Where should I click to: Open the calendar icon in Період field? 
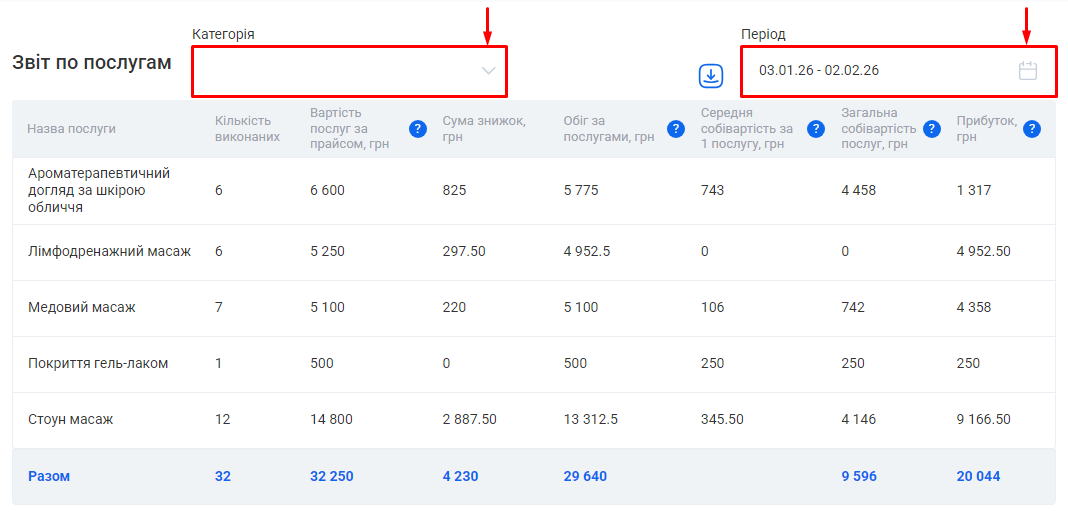pos(1027,71)
